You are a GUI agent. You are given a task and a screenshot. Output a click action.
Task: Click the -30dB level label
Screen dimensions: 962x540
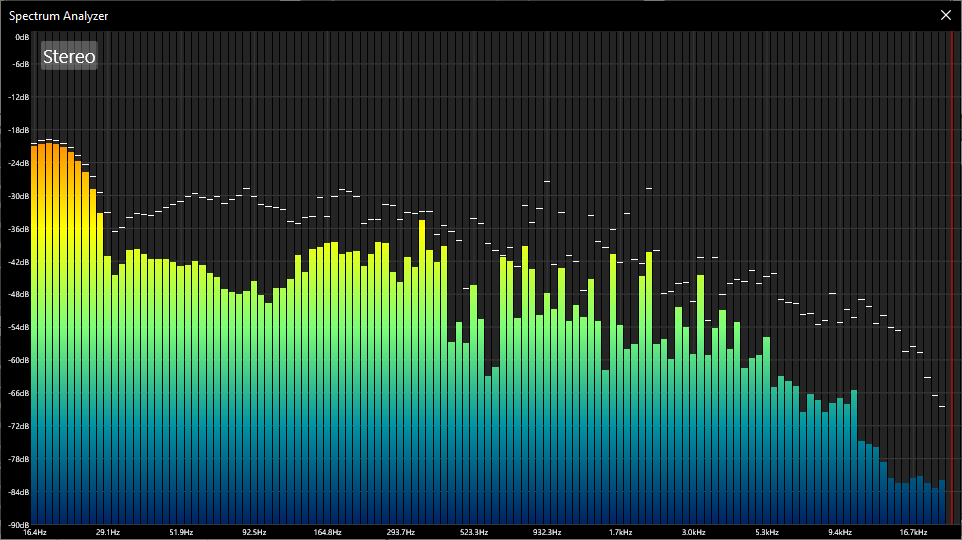19,196
